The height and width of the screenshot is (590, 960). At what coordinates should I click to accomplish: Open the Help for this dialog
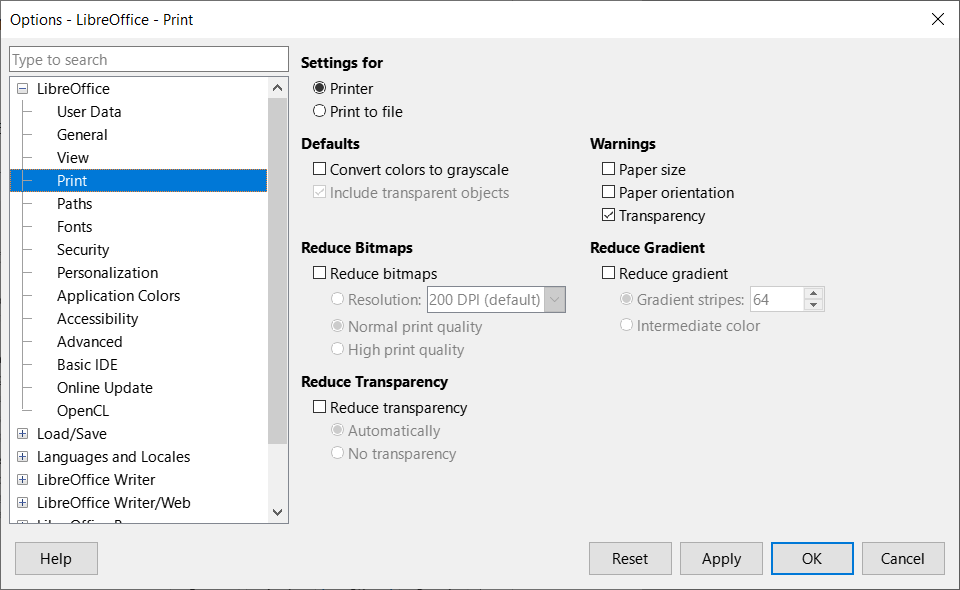pyautogui.click(x=56, y=558)
